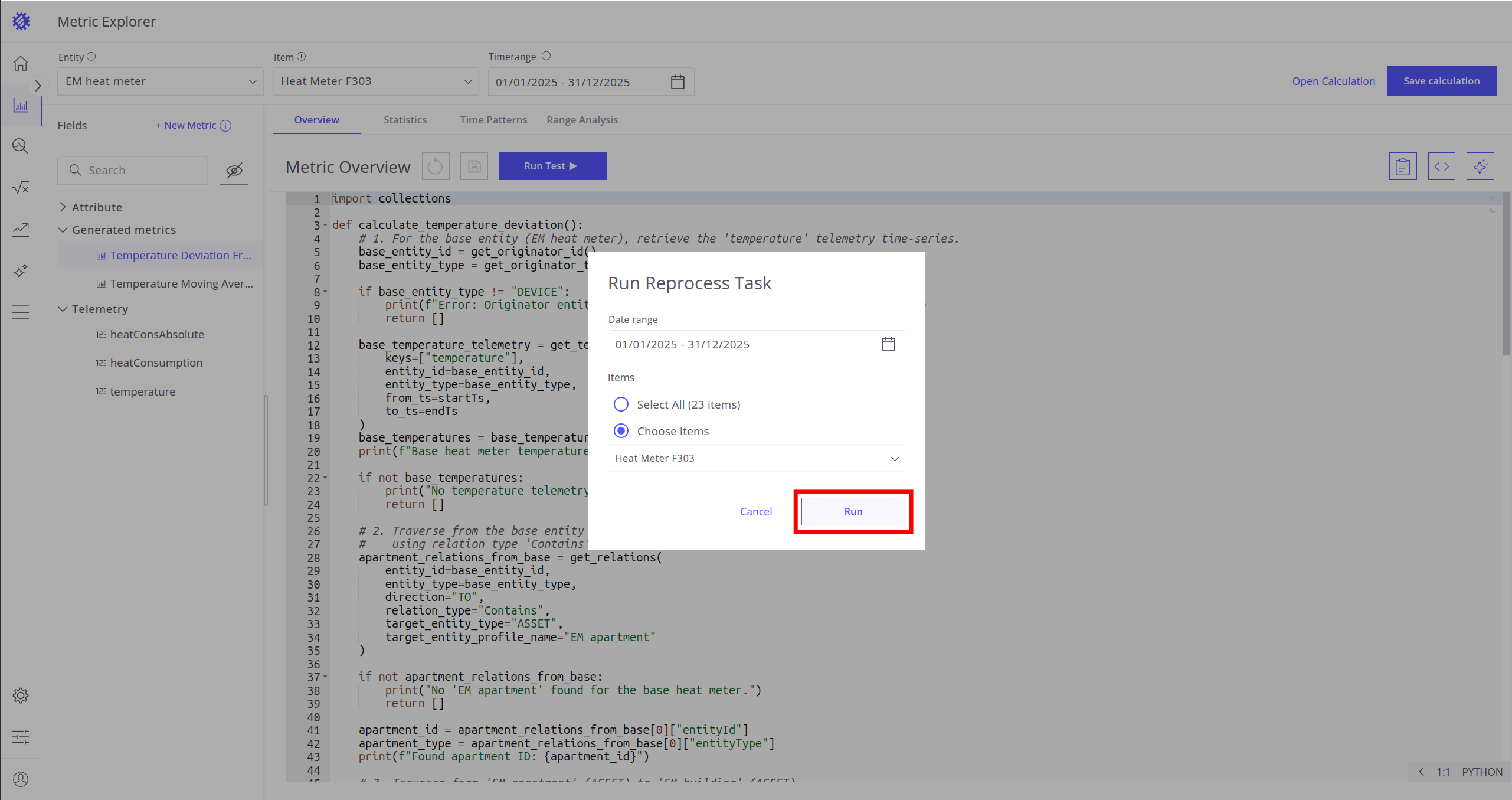
Task: Open the Heat Meter F303 items dropdown in dialog
Action: pos(756,458)
